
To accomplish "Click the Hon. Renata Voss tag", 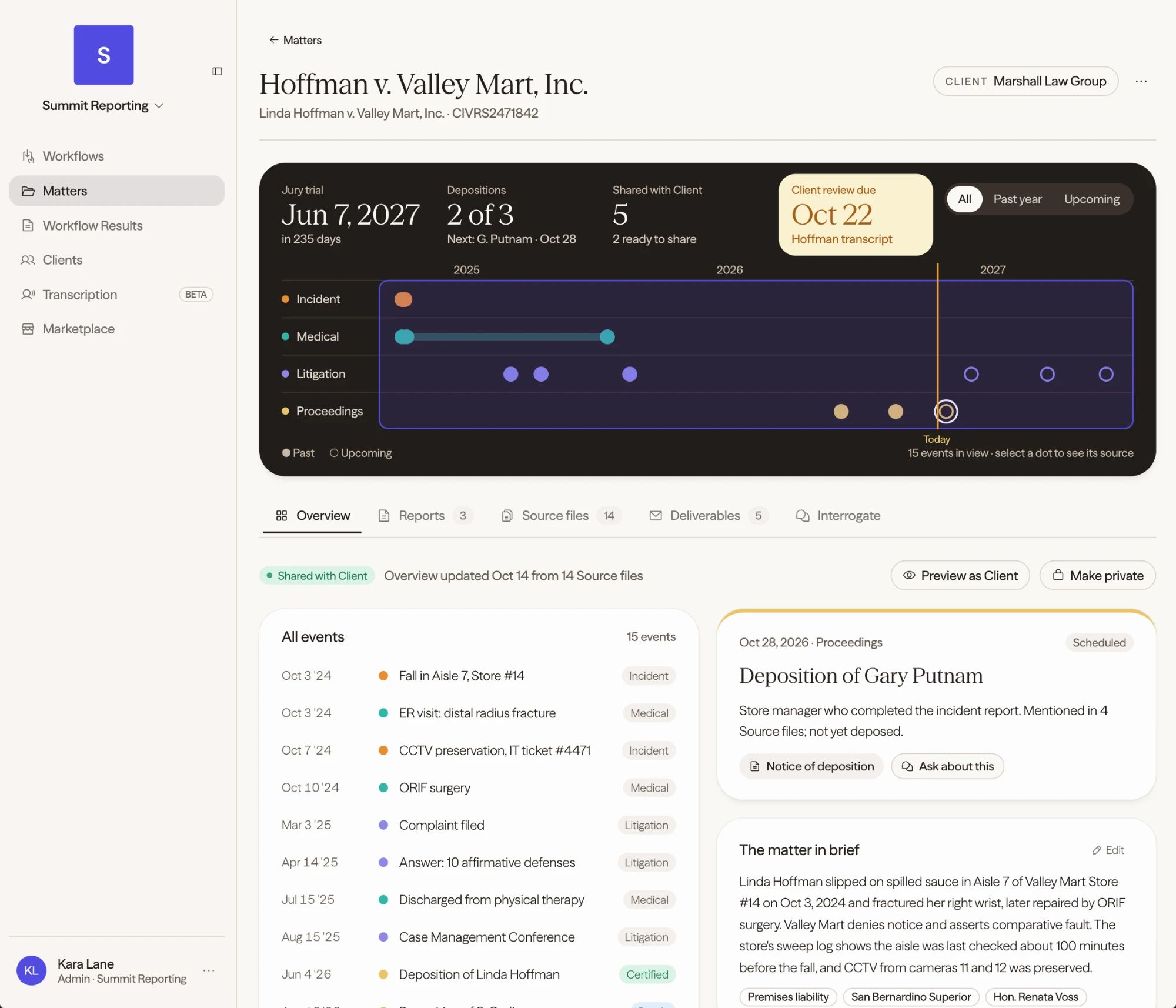I will coord(1035,997).
